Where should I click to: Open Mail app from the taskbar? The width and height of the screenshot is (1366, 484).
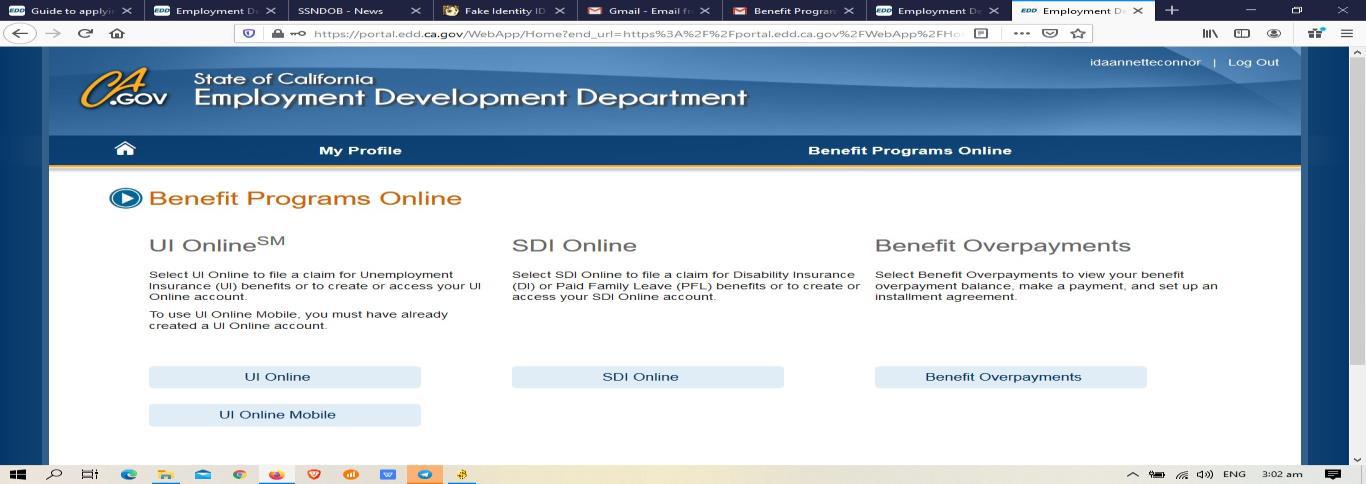pyautogui.click(x=203, y=475)
